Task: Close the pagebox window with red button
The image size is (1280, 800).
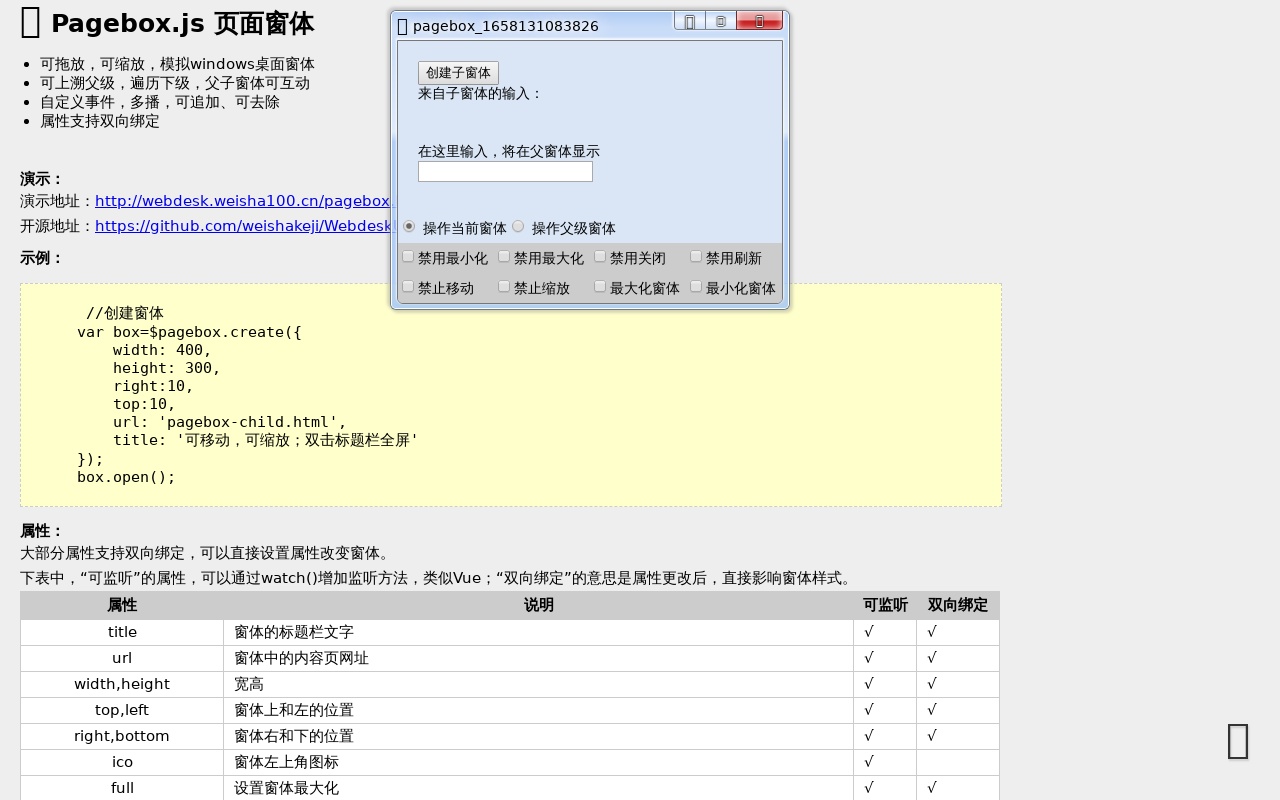Action: click(759, 21)
